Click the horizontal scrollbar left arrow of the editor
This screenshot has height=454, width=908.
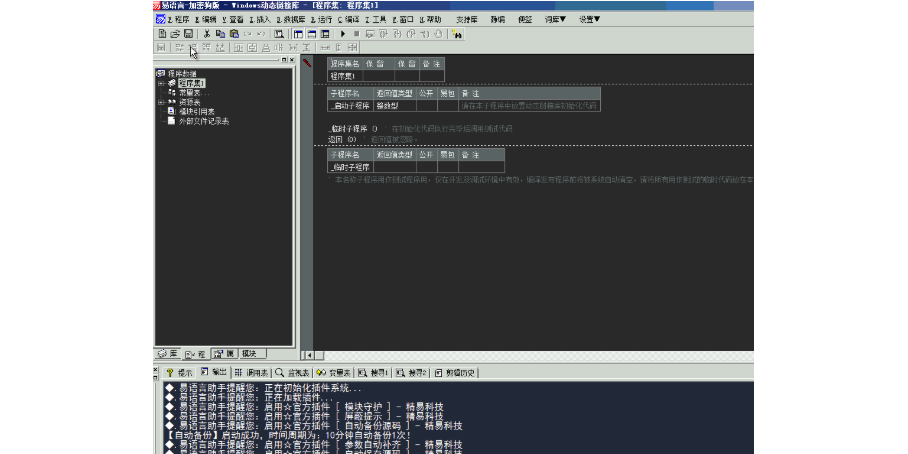coord(308,355)
